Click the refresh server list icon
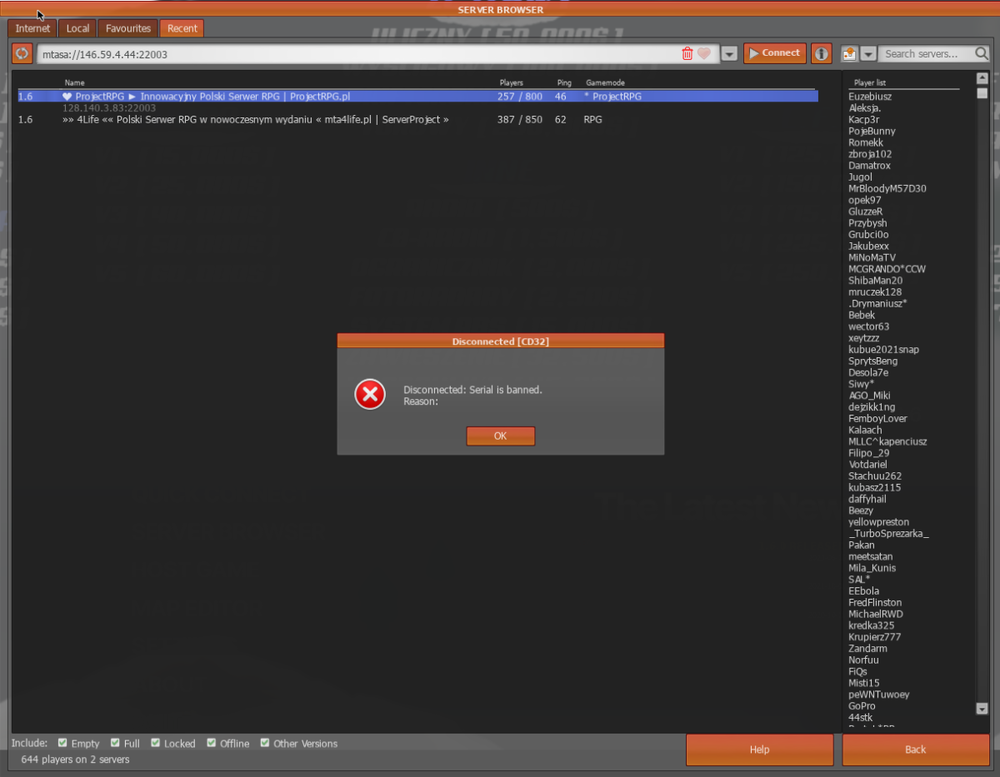 tap(22, 54)
